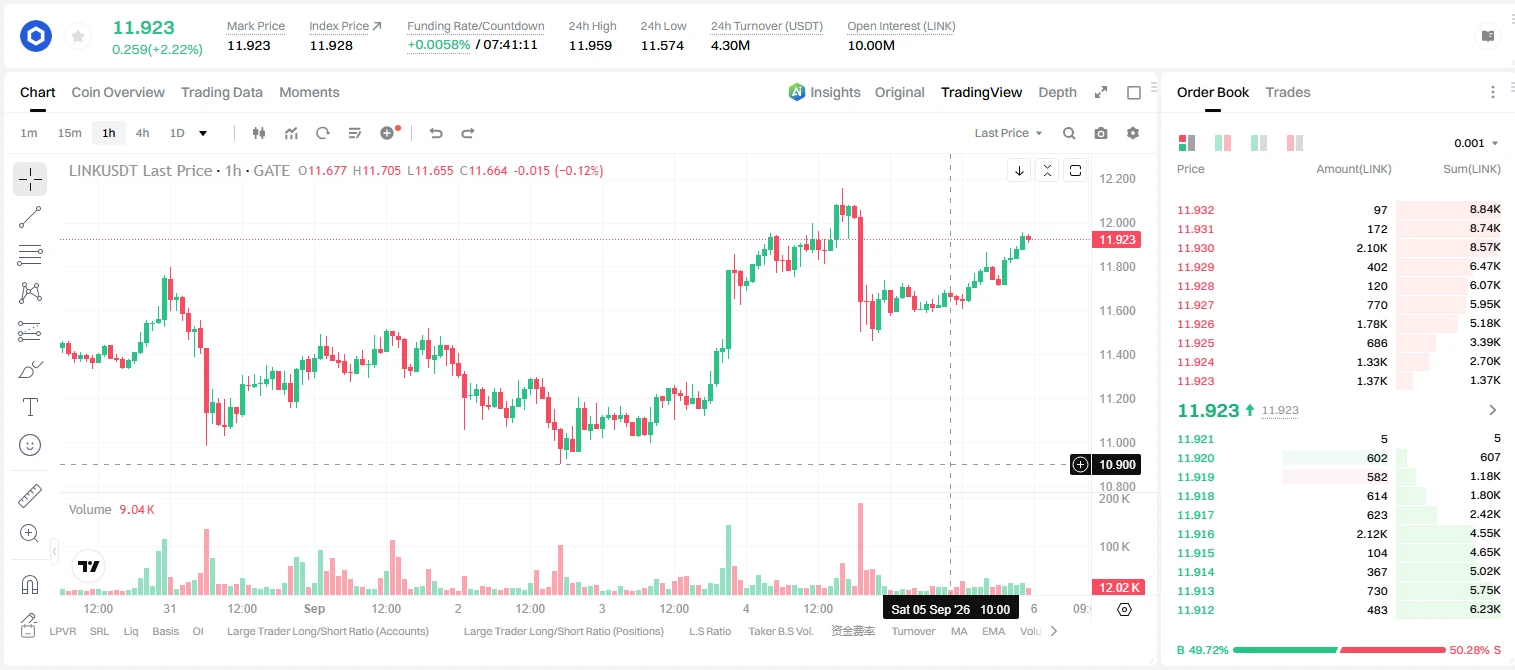Image resolution: width=1515 pixels, height=670 pixels.
Task: Select the ruler measure tool
Action: 30,496
